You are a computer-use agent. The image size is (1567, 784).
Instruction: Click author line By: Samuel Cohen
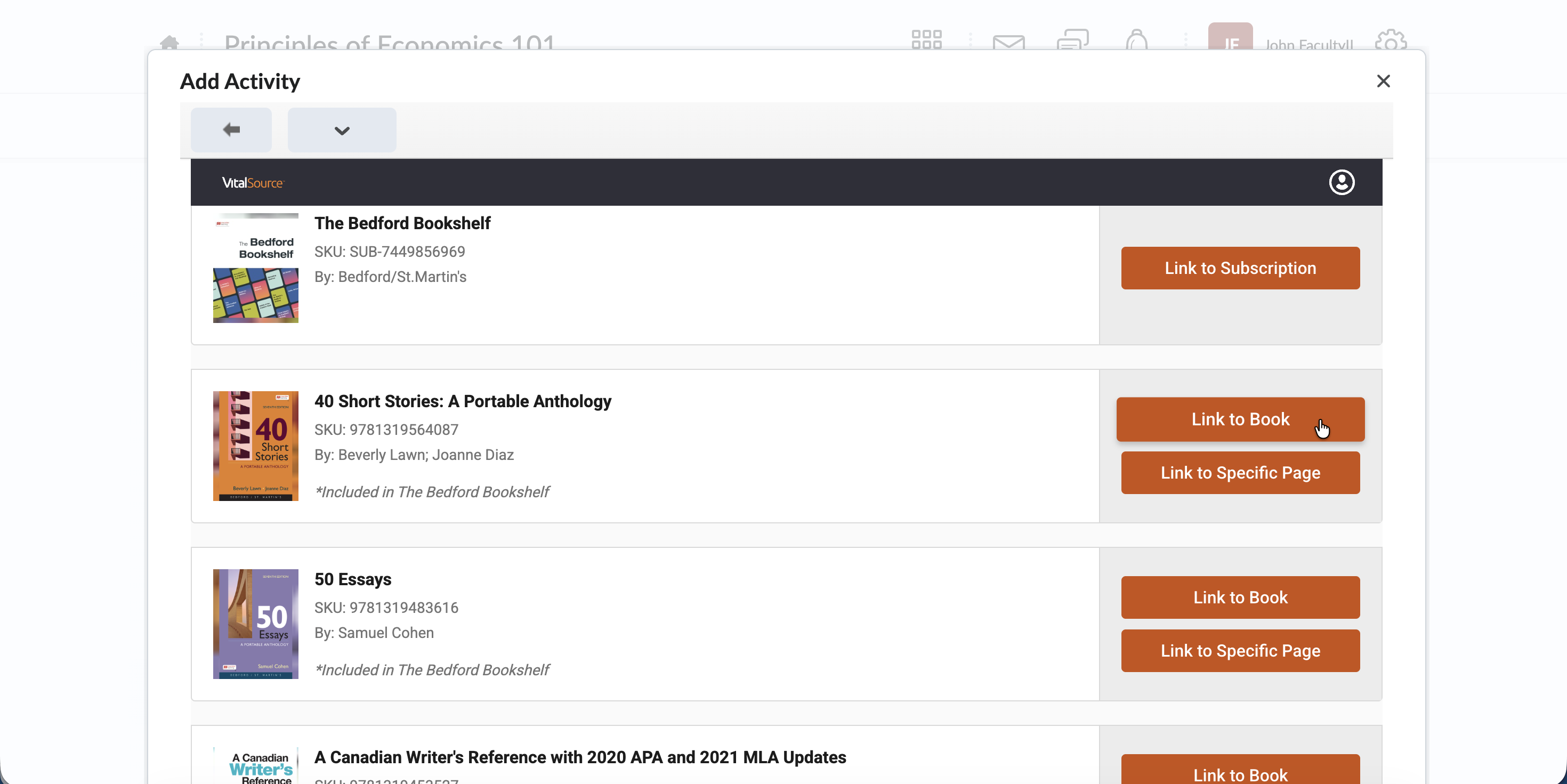point(374,633)
